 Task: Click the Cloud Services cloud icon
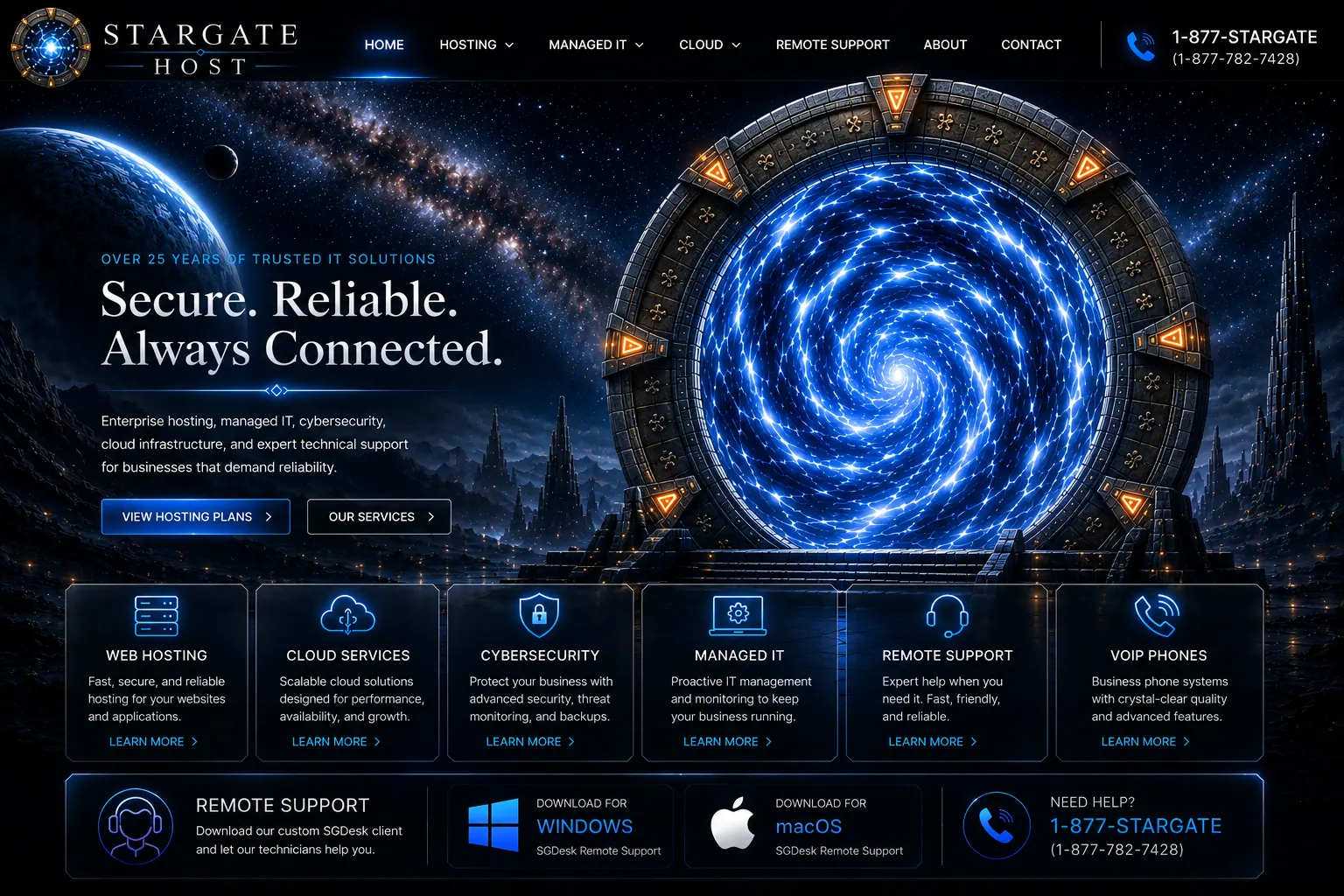point(348,614)
